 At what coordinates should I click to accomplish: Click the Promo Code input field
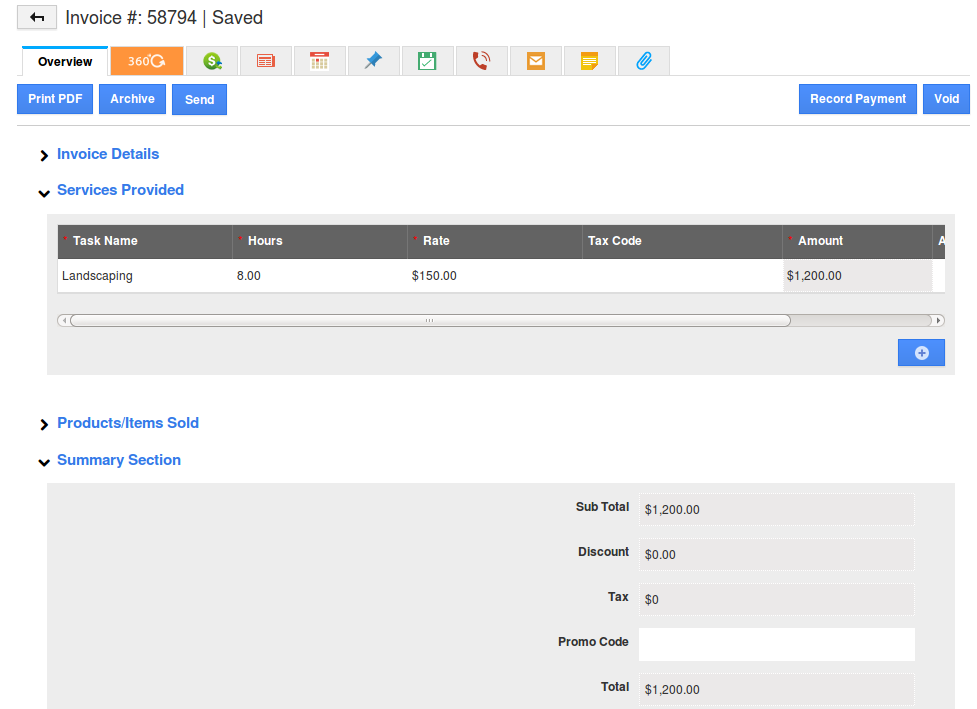776,644
